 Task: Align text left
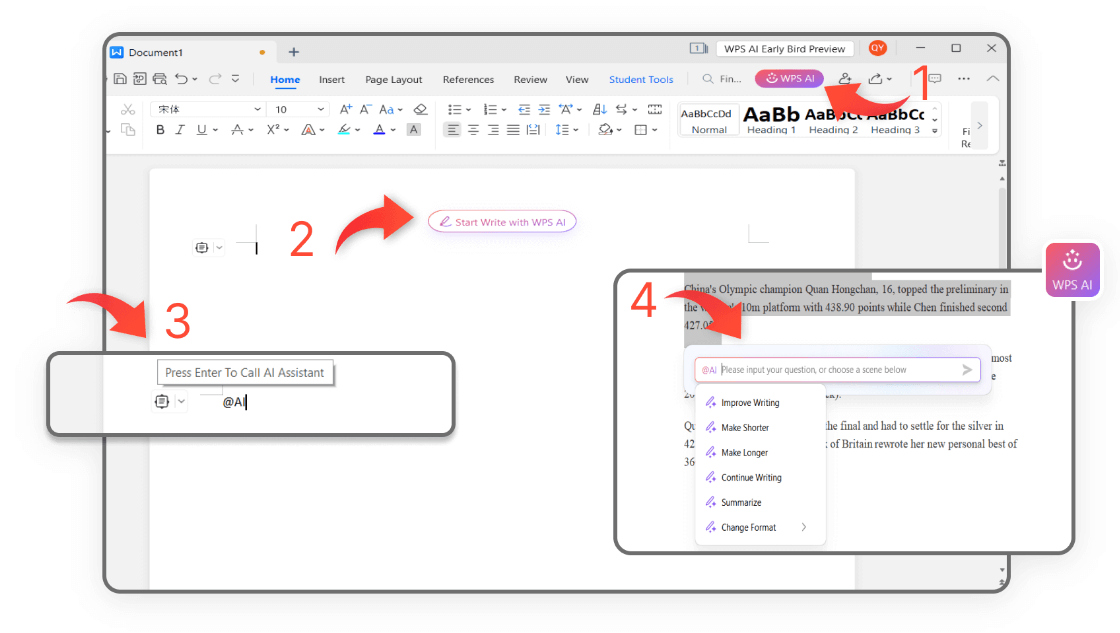452,129
